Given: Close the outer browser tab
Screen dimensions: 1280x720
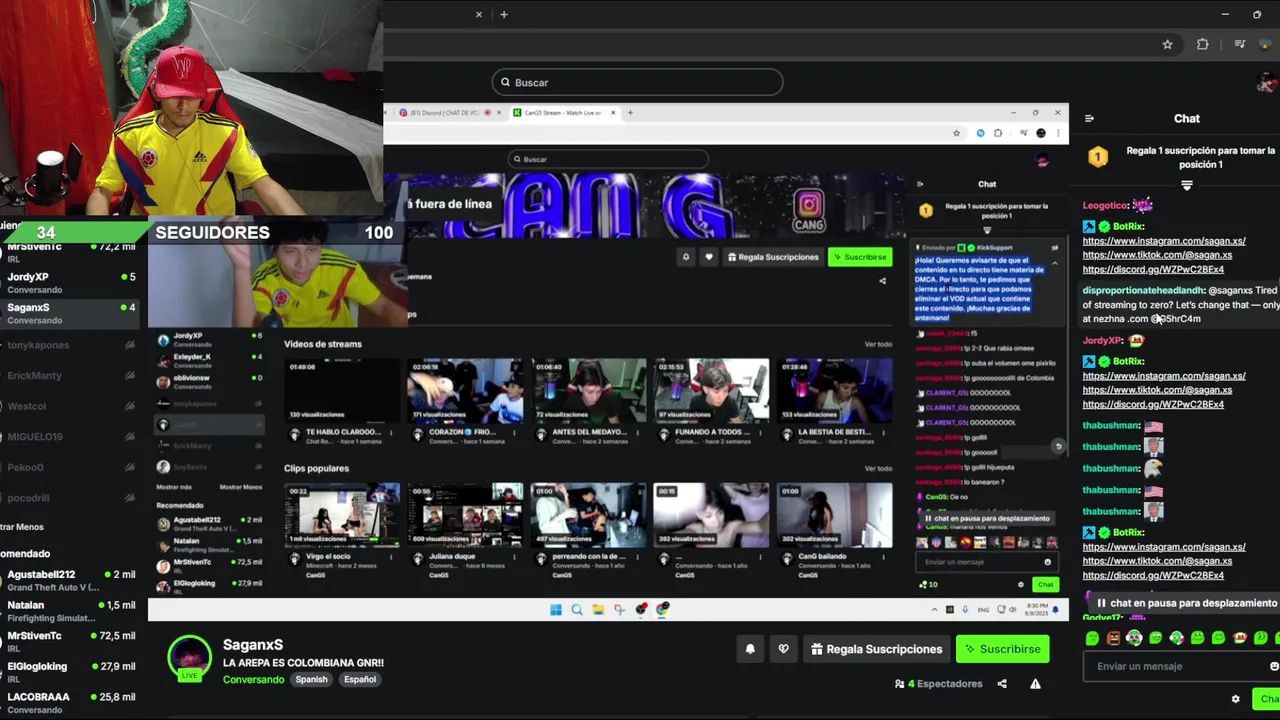Looking at the screenshot, I should (479, 14).
